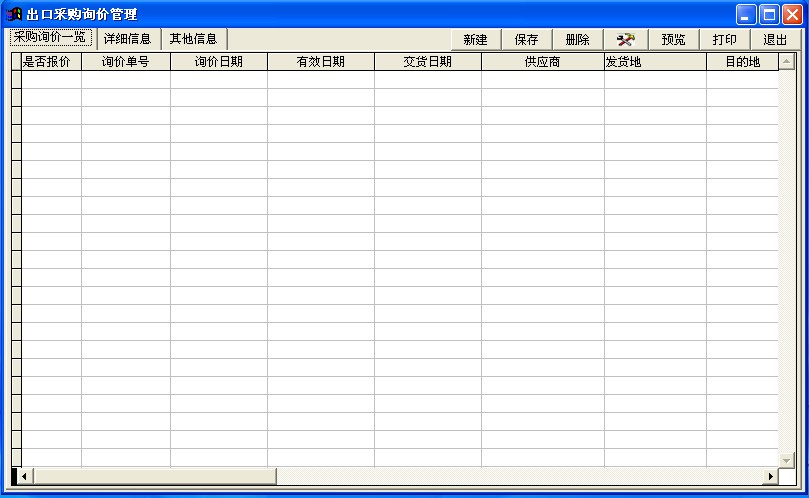Select the 询价日期 column header
The width and height of the screenshot is (809, 498).
pos(219,61)
